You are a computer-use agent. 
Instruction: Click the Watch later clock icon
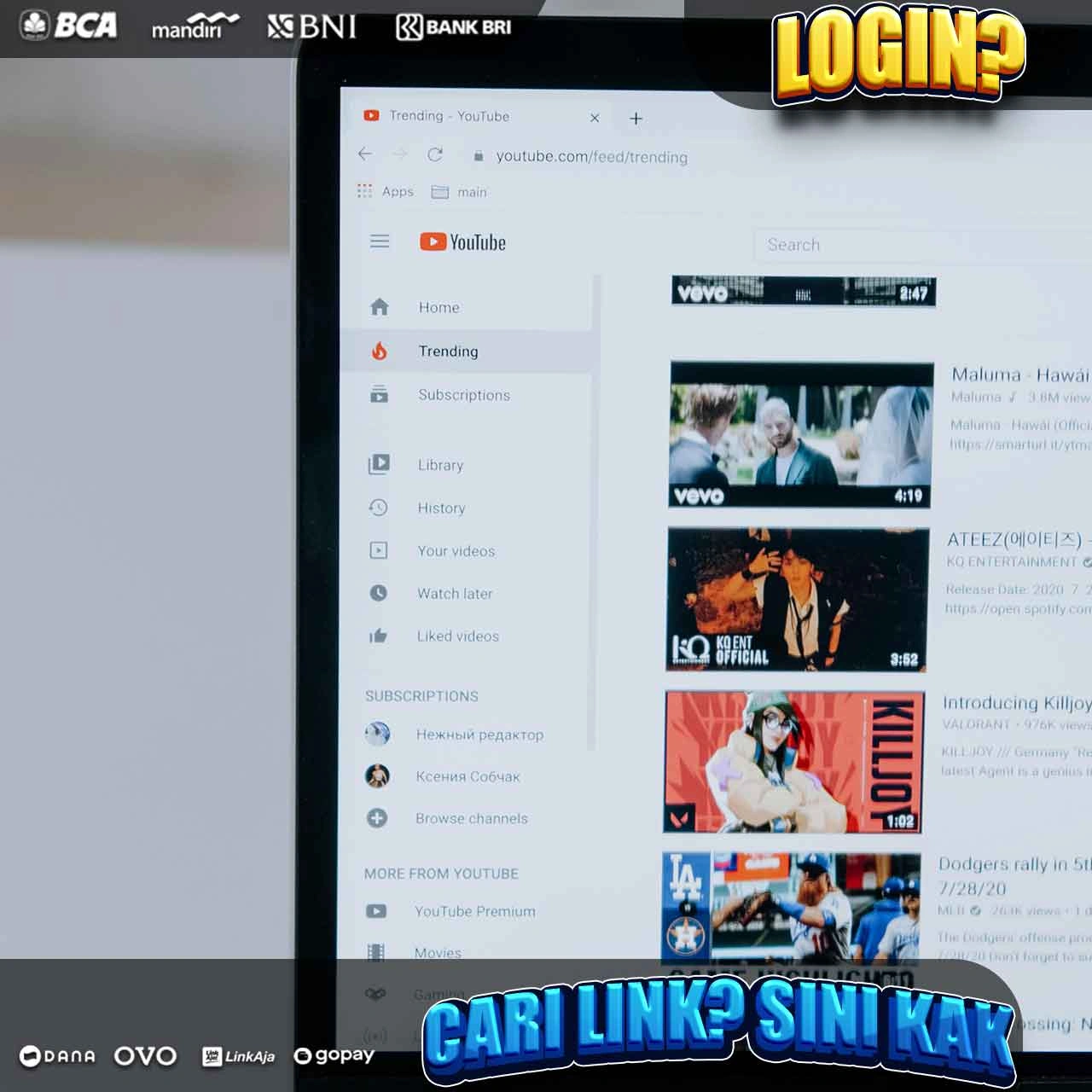378,593
